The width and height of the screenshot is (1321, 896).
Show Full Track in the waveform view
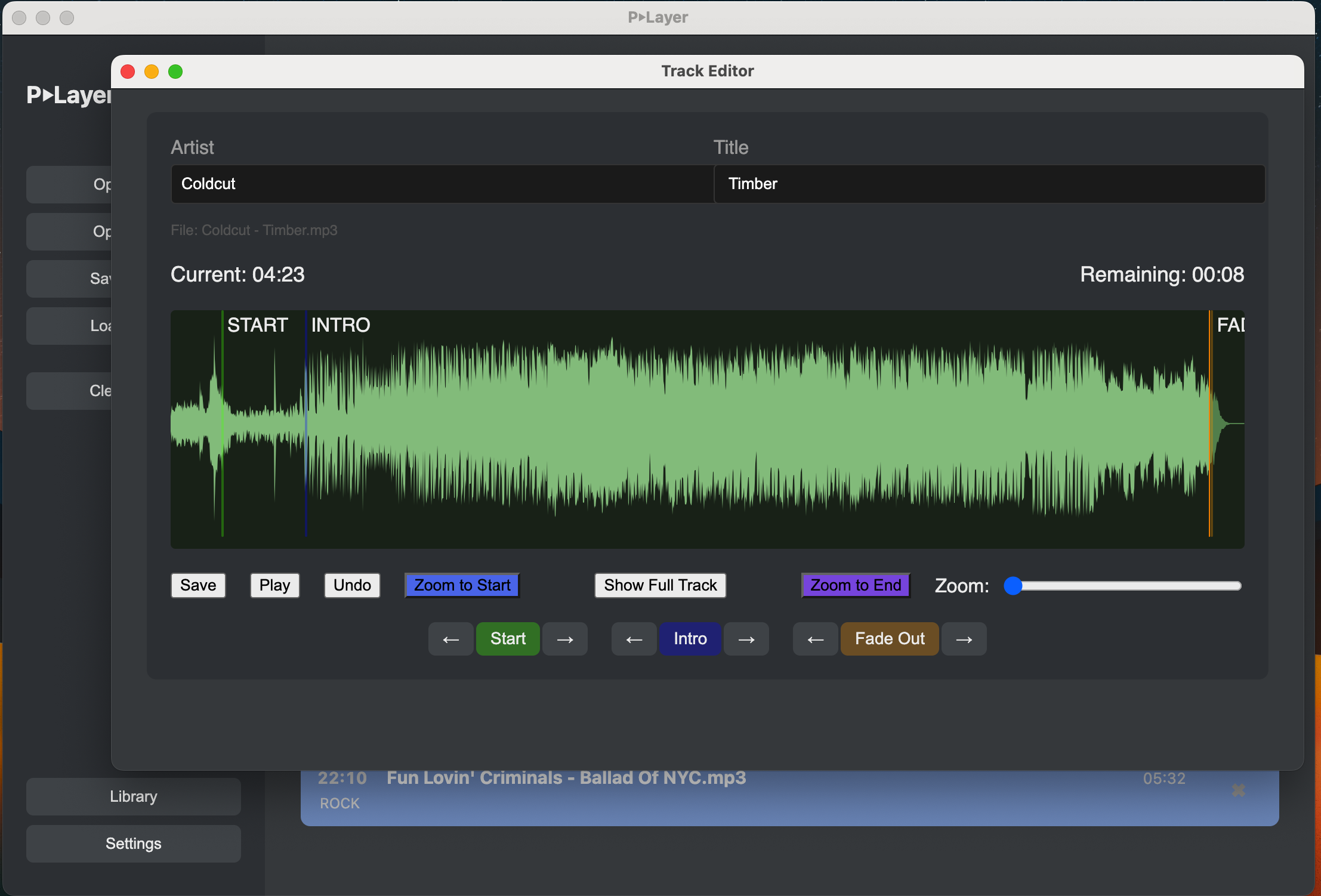tap(659, 585)
